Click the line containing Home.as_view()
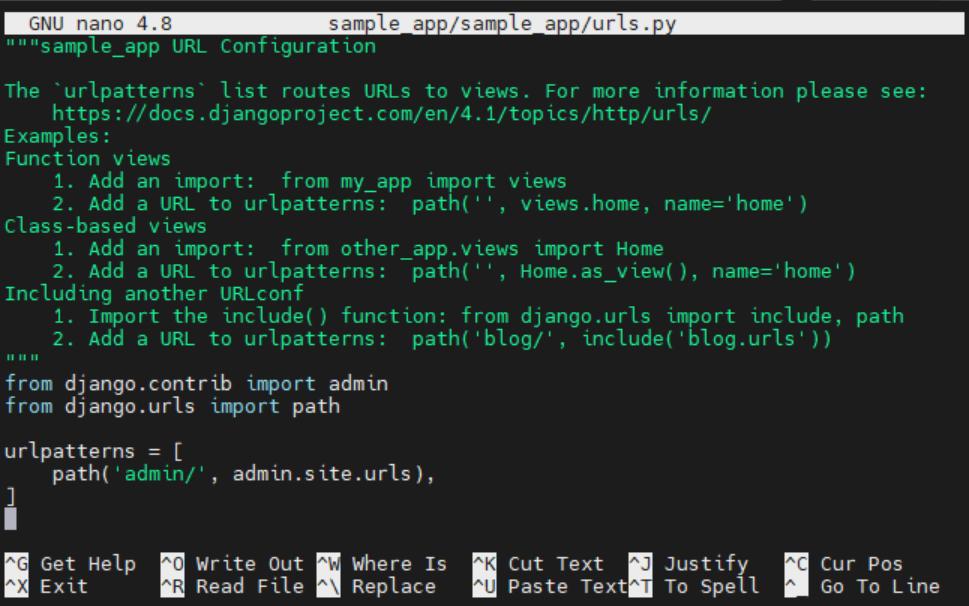Screen dimensions: 969x606 click(454, 271)
